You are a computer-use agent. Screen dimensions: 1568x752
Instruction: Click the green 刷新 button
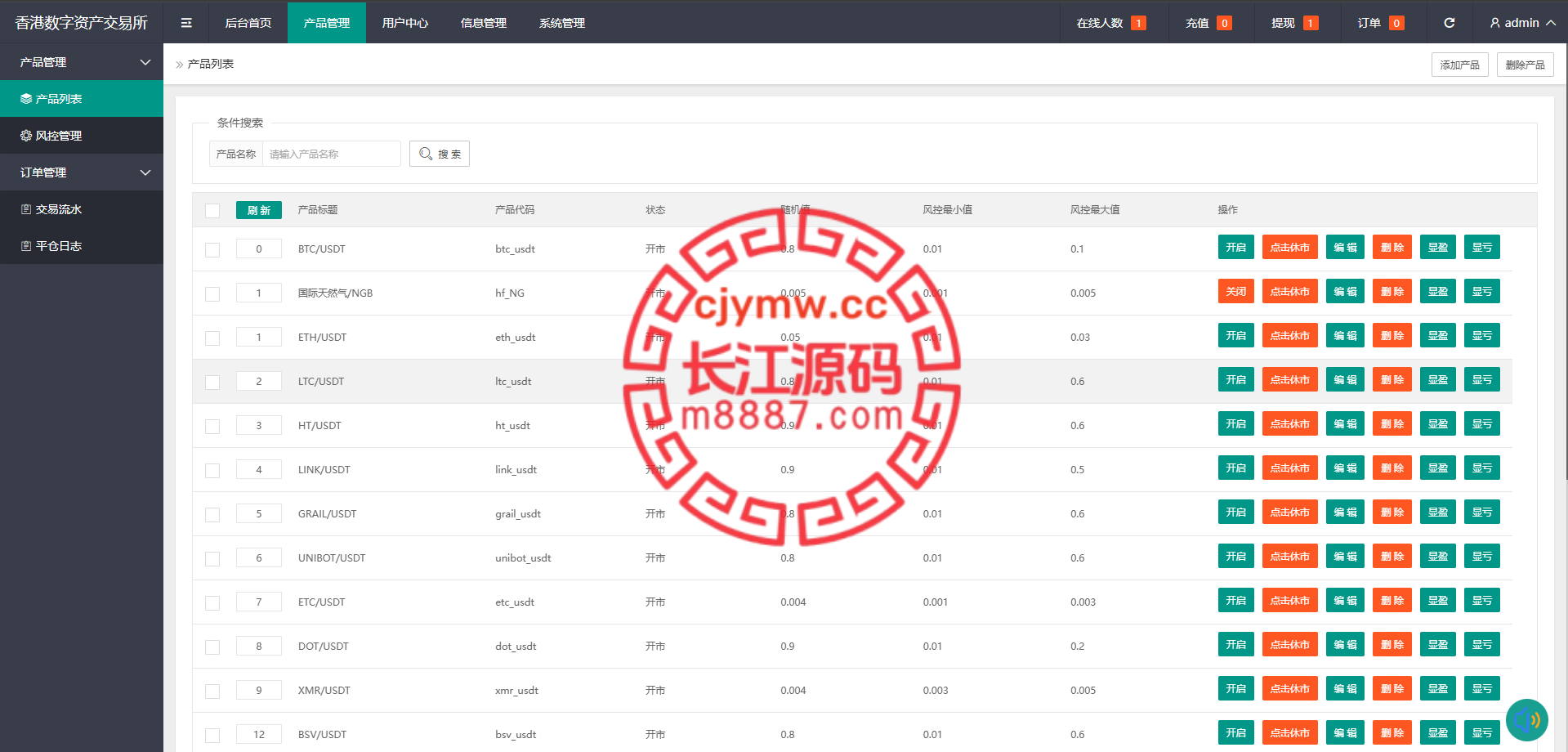point(259,210)
